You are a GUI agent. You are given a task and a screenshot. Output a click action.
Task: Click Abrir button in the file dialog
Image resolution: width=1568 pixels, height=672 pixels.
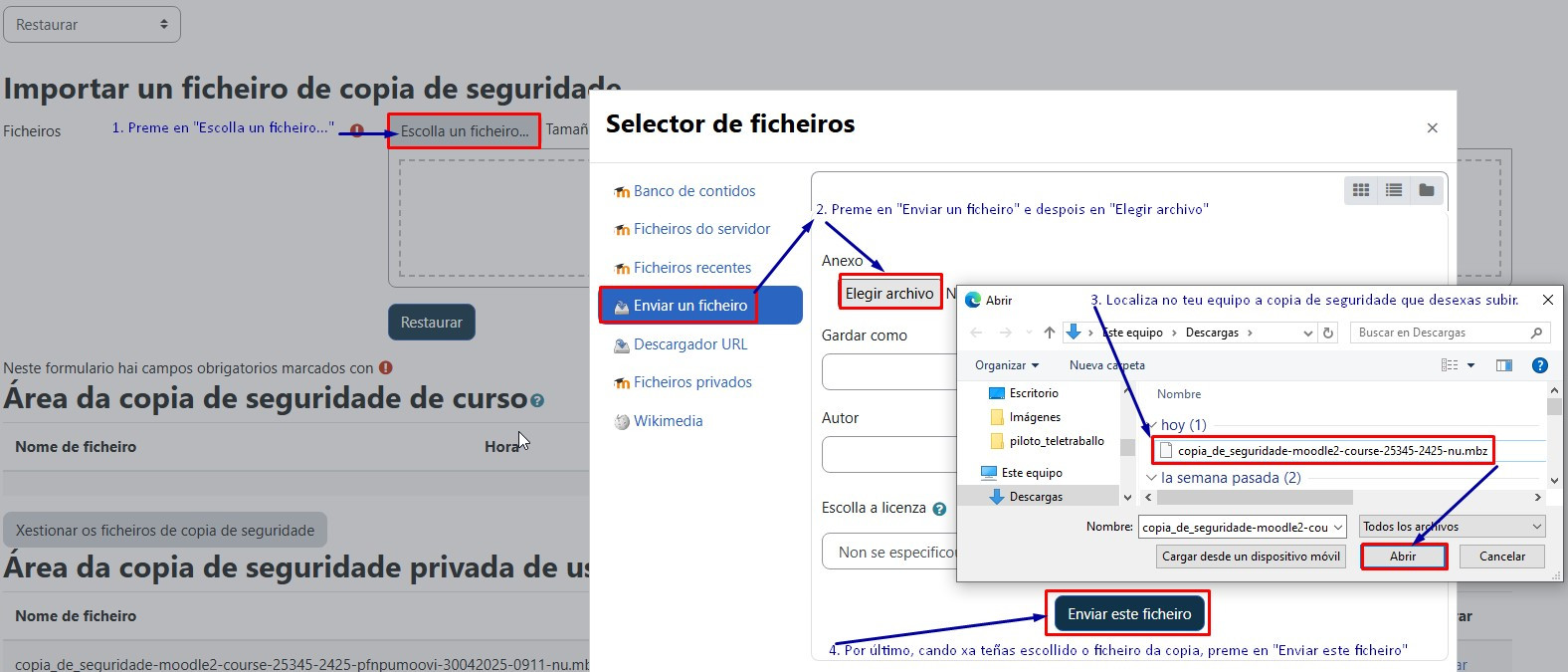pos(1403,557)
